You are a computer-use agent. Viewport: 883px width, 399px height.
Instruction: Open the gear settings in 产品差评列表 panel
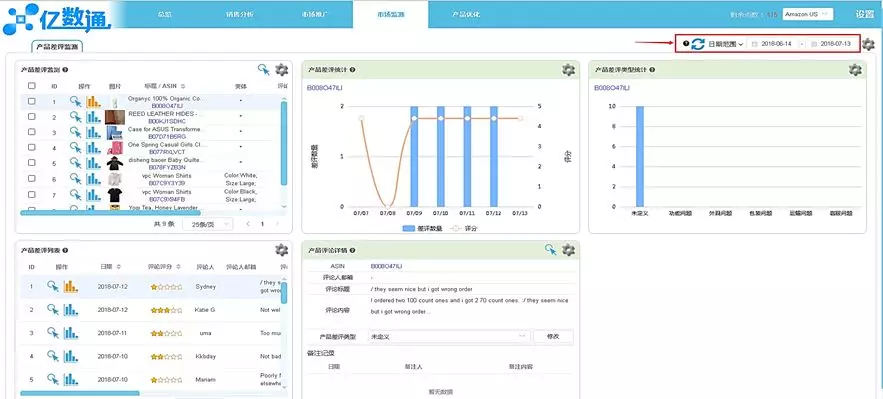coord(281,250)
